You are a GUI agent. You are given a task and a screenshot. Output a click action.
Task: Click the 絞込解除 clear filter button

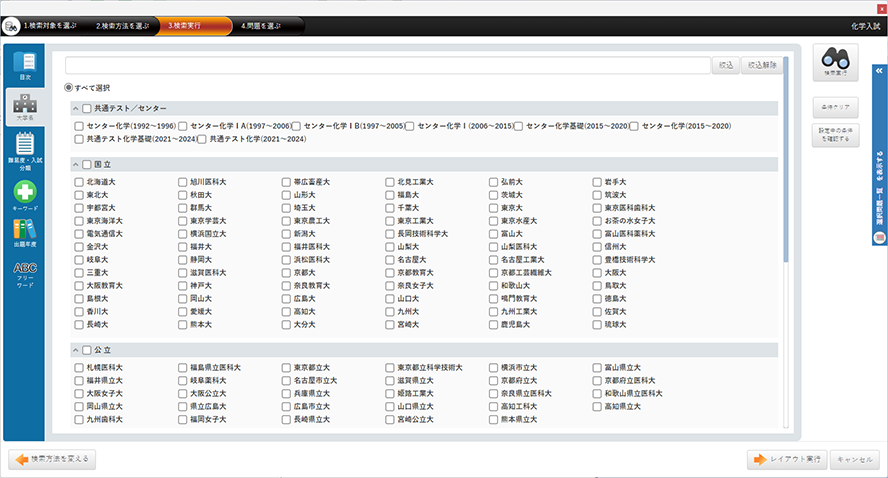(762, 65)
